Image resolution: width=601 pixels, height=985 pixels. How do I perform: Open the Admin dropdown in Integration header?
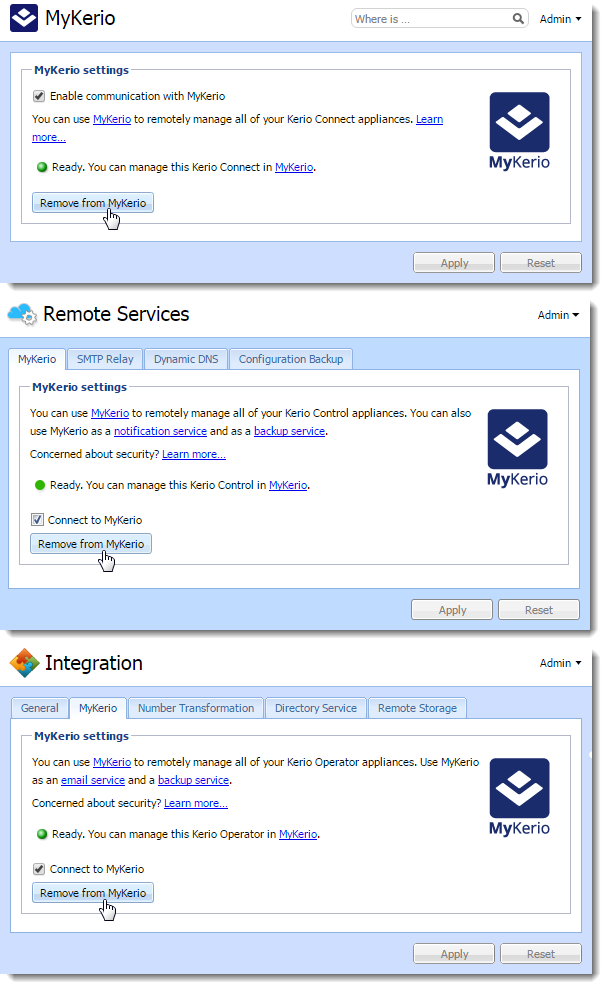560,663
